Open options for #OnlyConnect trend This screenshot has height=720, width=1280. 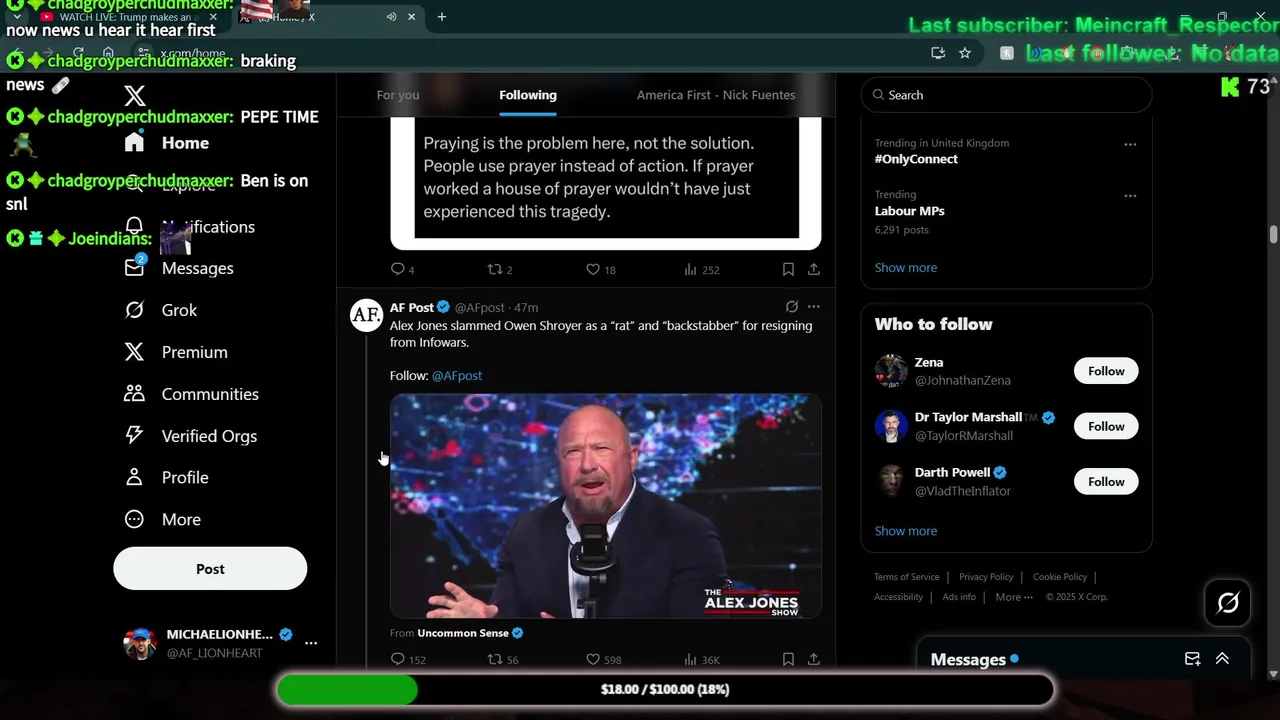[x=1130, y=144]
